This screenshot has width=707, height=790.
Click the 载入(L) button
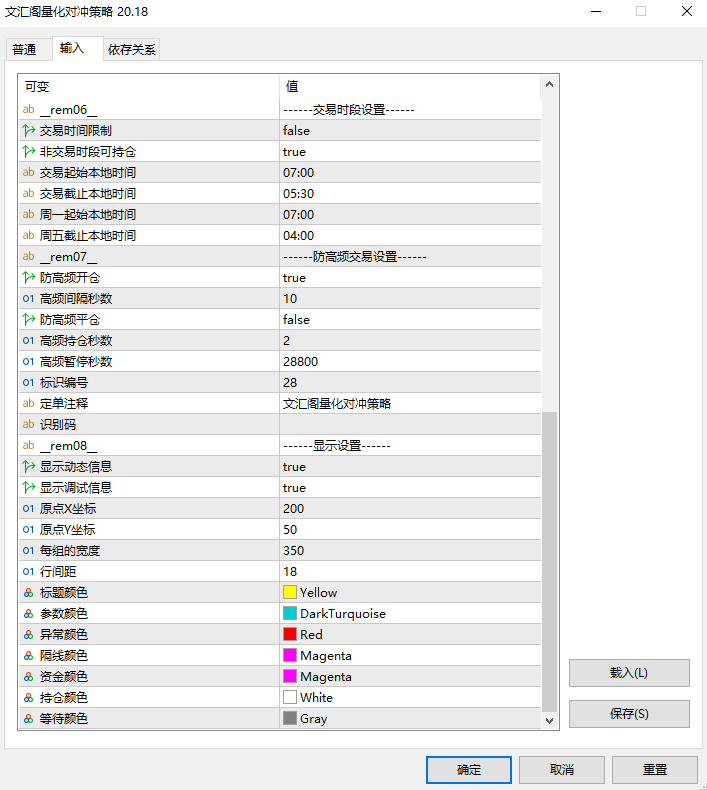point(629,673)
